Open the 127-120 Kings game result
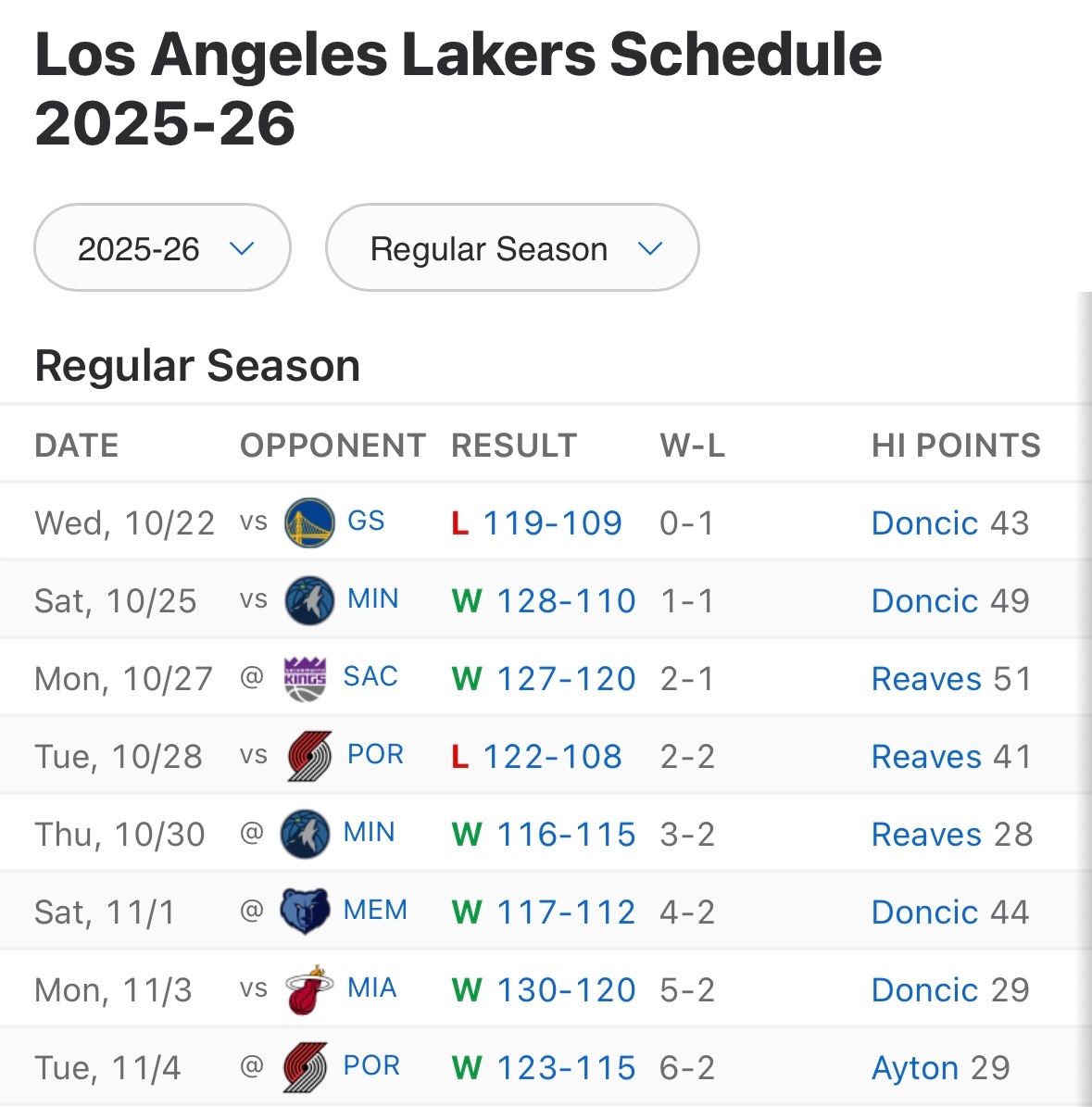This screenshot has height=1107, width=1092. point(566,679)
